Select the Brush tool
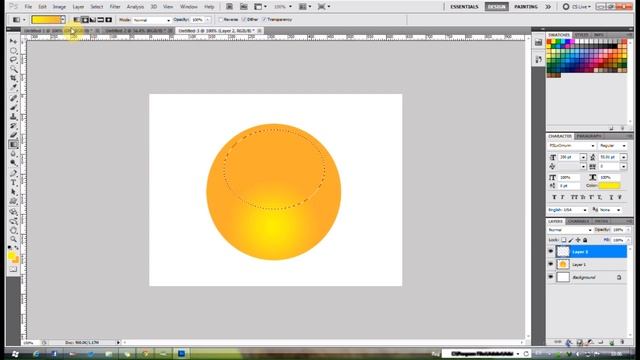The width and height of the screenshot is (640, 360). [x=13, y=107]
